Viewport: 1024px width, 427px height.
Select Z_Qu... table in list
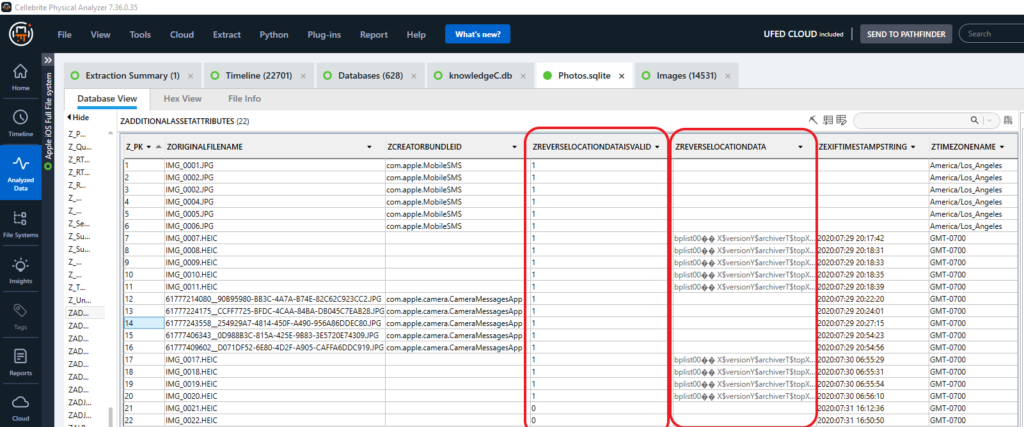(80, 147)
